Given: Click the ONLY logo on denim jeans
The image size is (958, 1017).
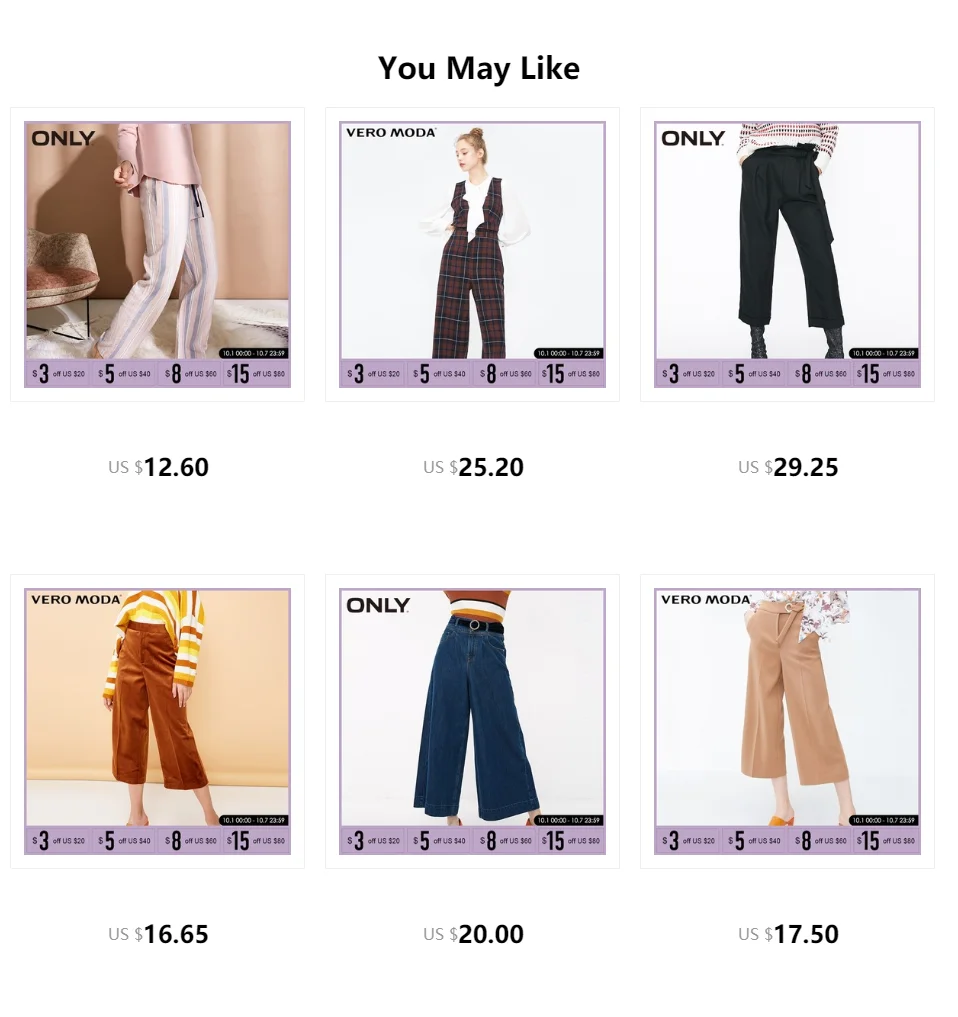Looking at the screenshot, I should pos(378,605).
